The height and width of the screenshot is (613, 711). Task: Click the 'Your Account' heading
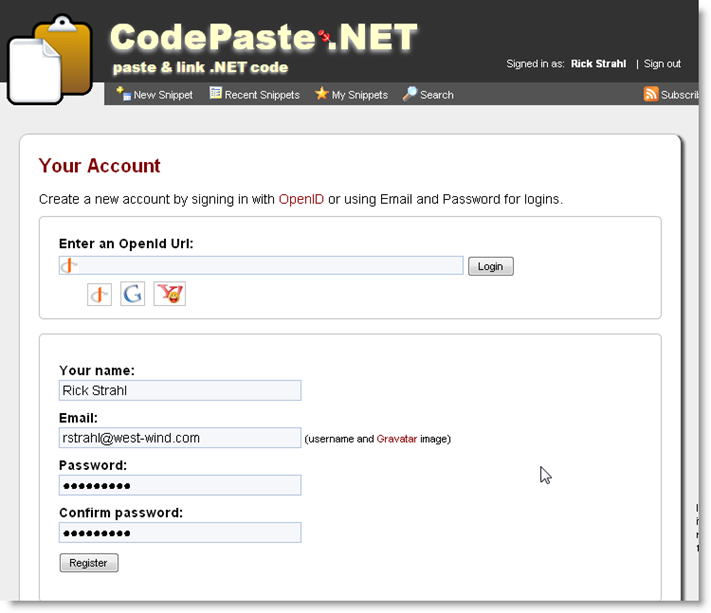(x=99, y=165)
